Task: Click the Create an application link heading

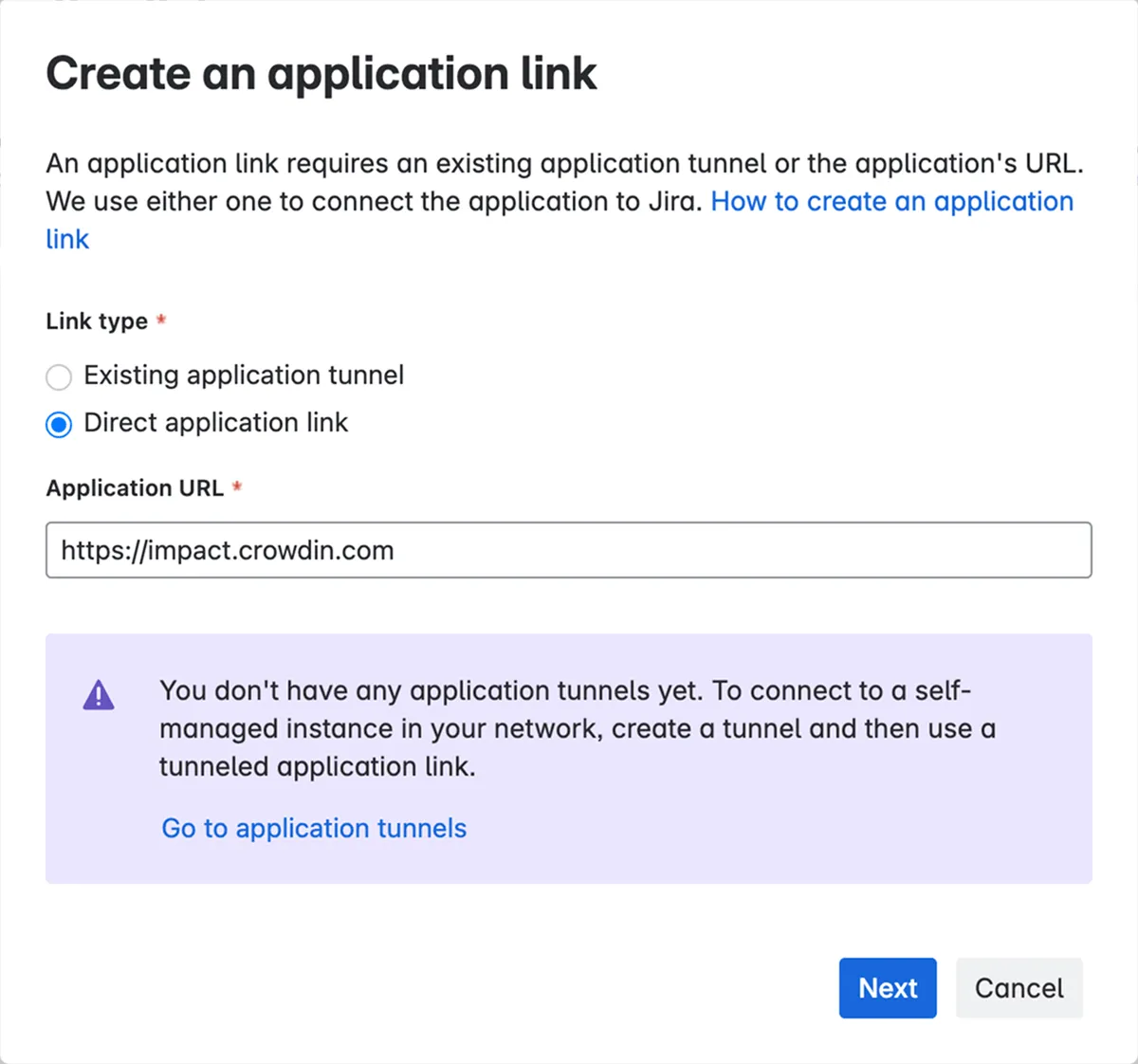Action: tap(321, 73)
